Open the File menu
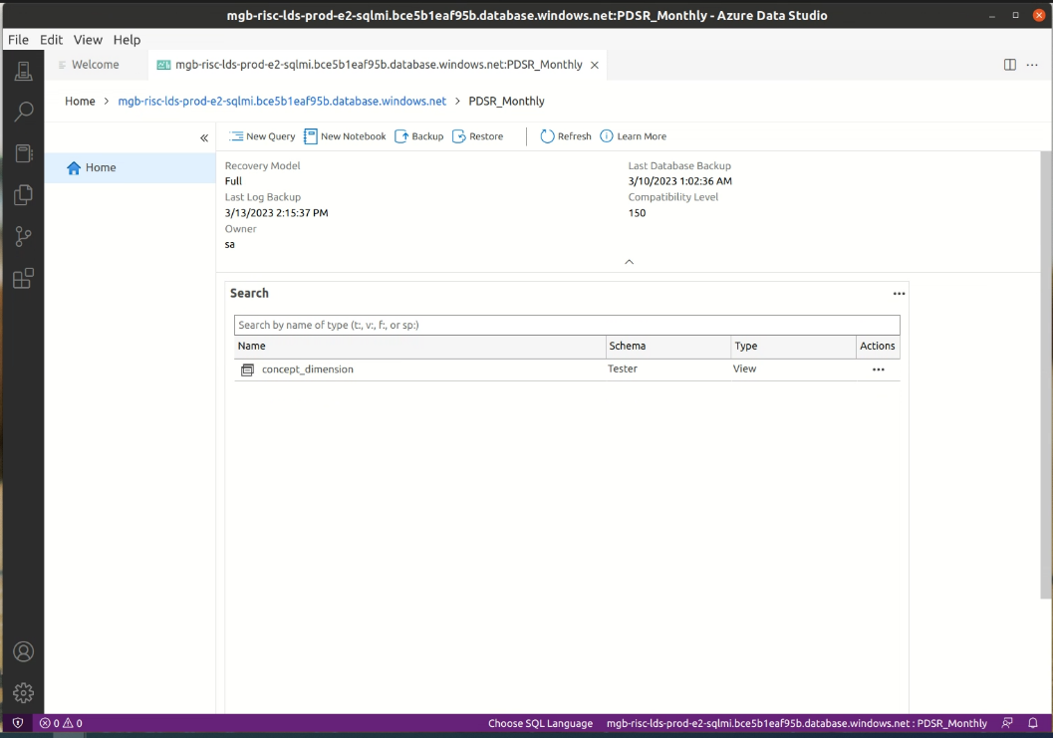The image size is (1057, 742). (18, 39)
